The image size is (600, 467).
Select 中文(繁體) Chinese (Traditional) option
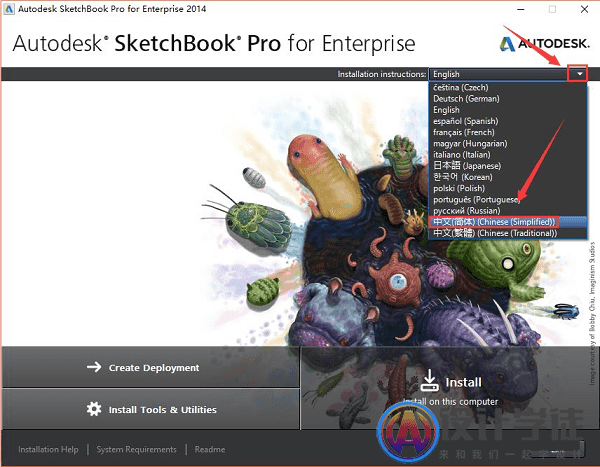point(507,233)
